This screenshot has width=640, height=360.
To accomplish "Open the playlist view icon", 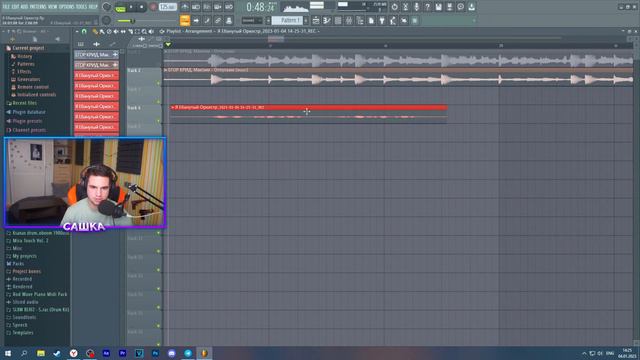I will 316,20.
